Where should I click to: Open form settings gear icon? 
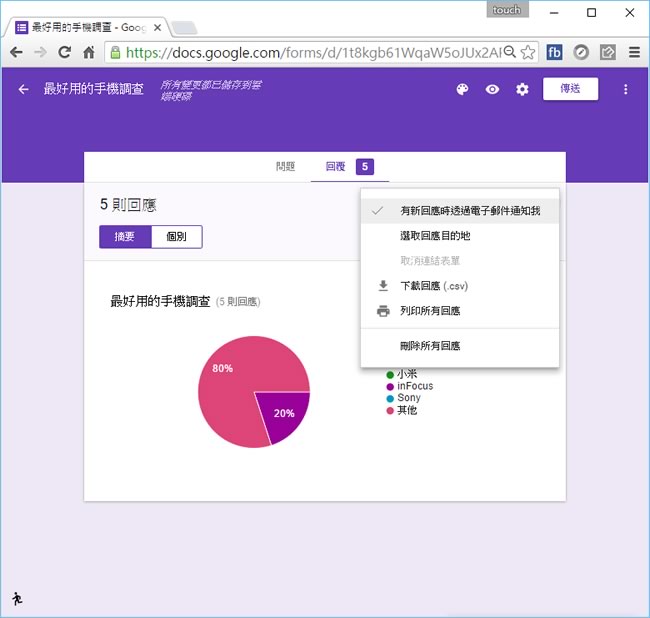click(522, 90)
